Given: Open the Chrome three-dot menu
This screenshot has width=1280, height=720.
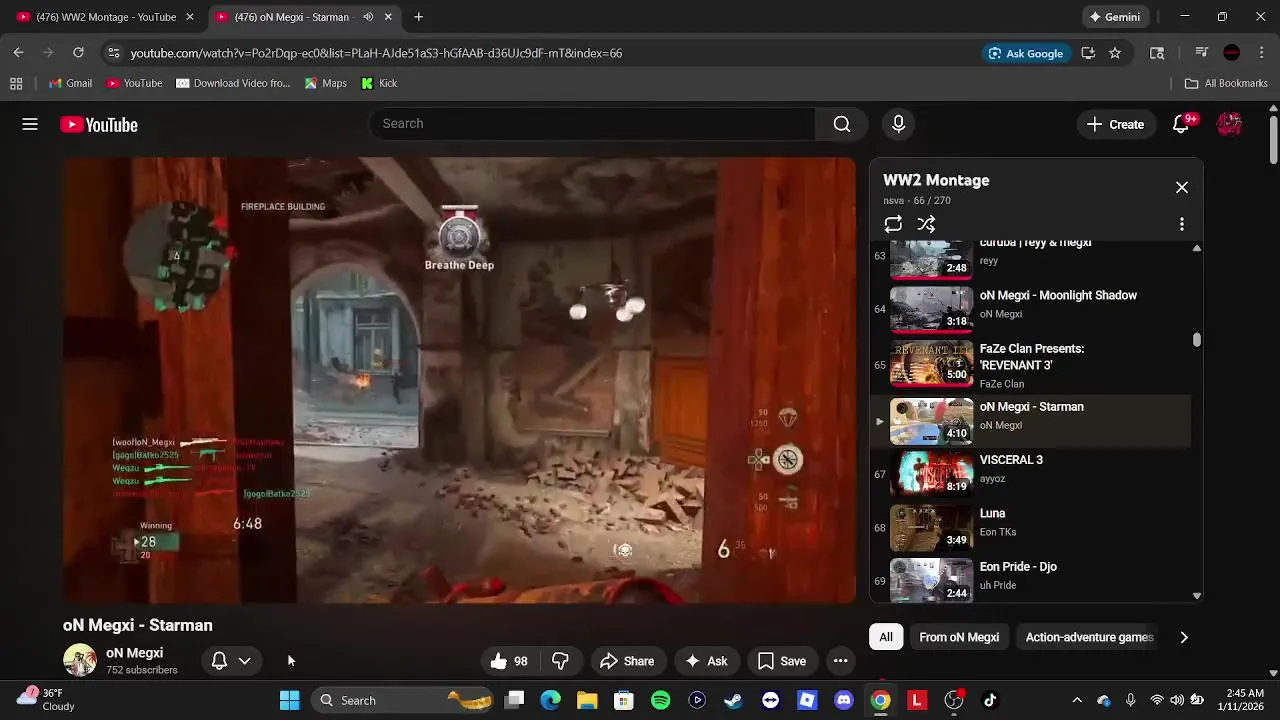Looking at the screenshot, I should coord(1262,53).
